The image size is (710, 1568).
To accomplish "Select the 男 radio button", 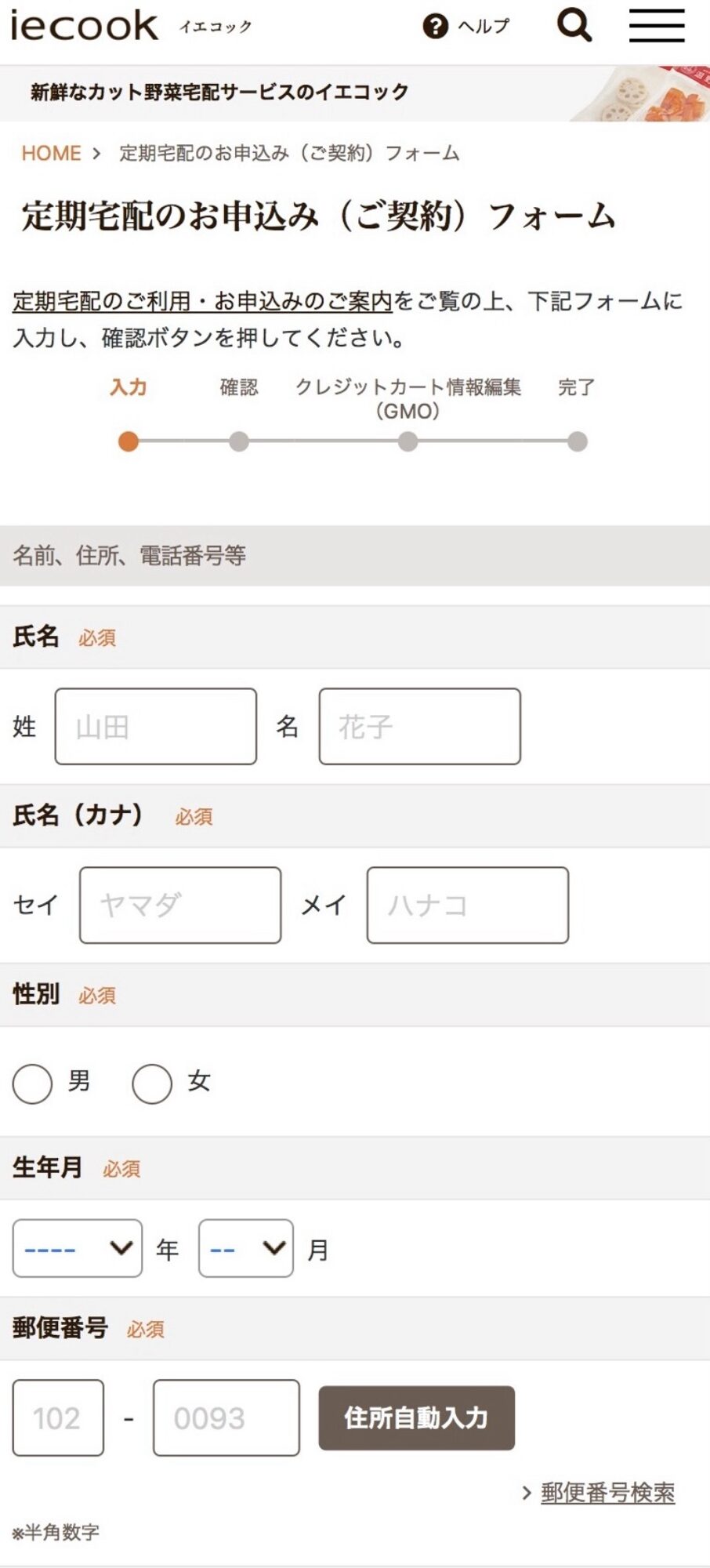I will click(32, 1083).
